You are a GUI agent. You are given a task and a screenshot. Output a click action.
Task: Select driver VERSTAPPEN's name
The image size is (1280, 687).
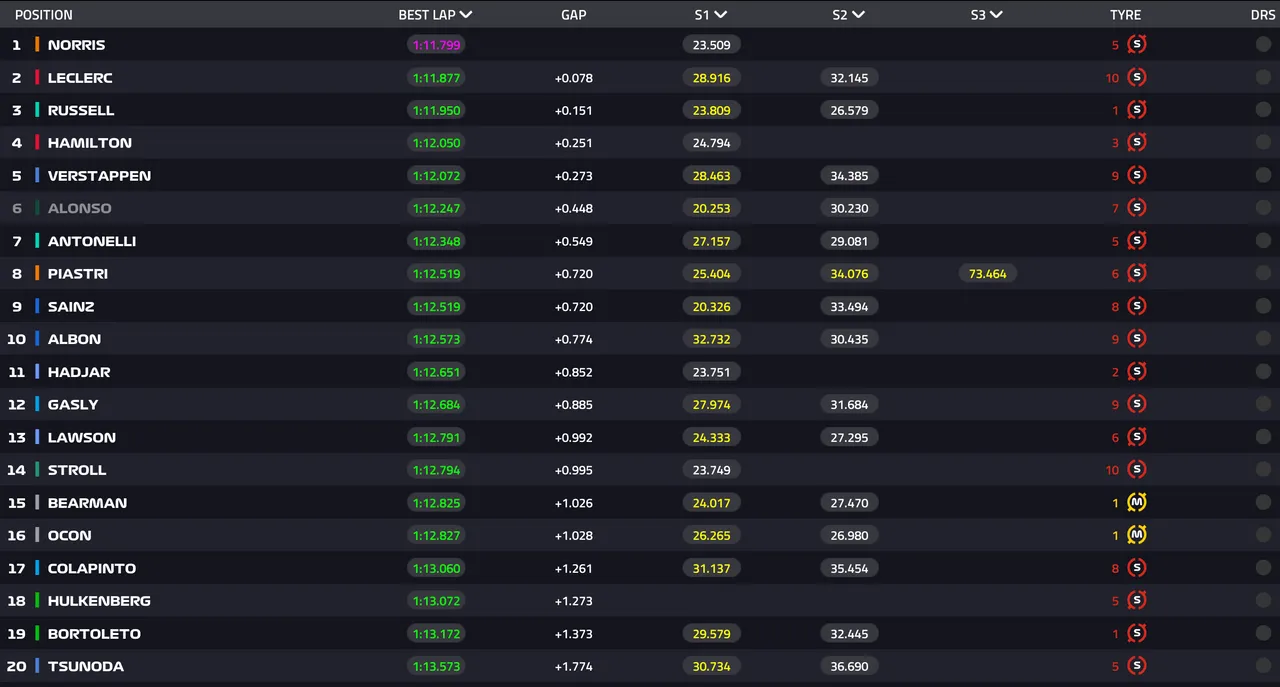(99, 176)
